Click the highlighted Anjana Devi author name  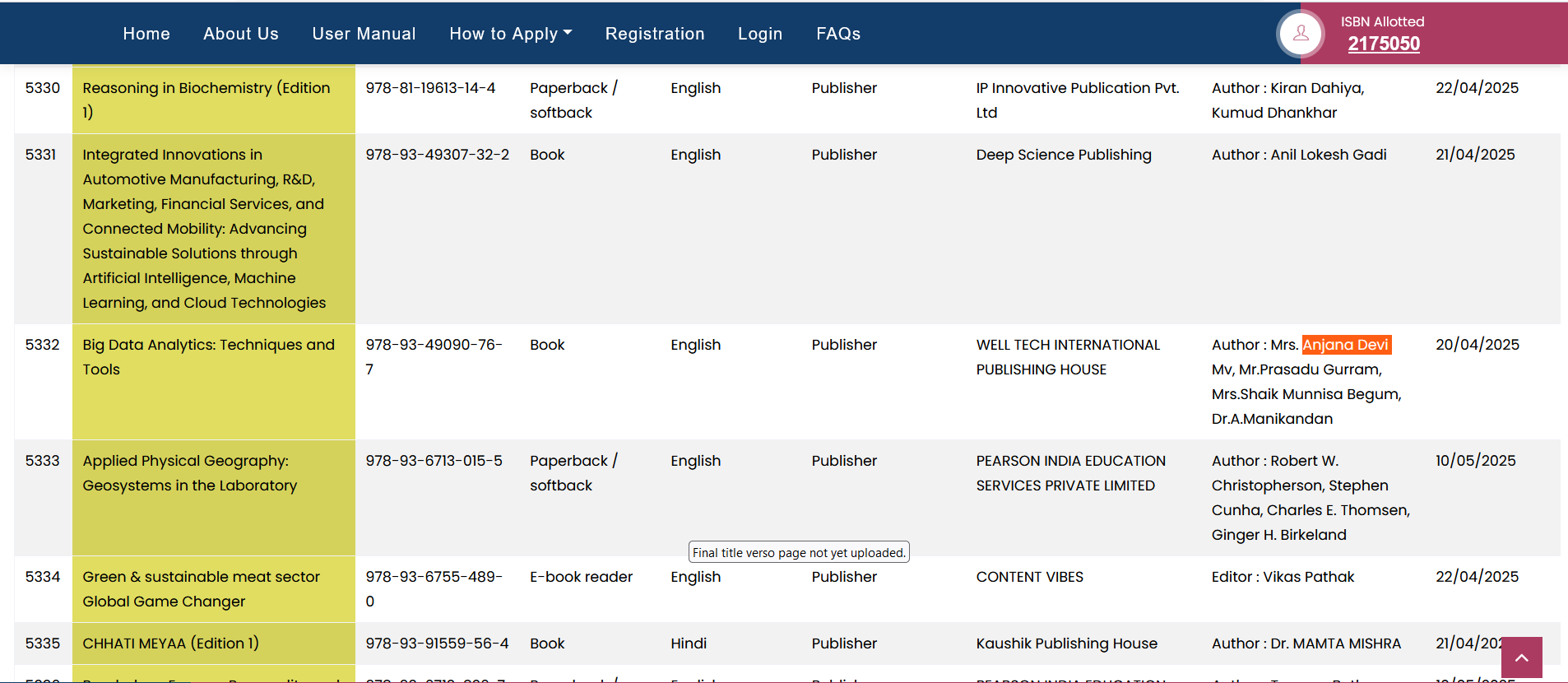[1346, 345]
